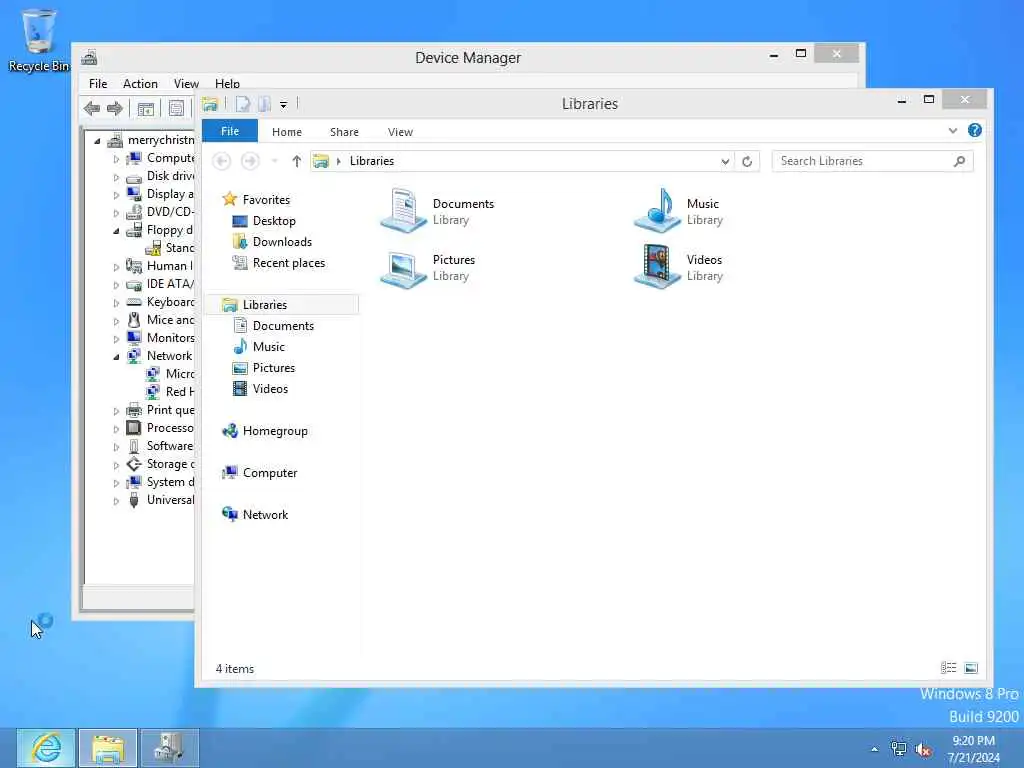Screen dimensions: 1024x768
Task: Open the Music library icon
Action: pyautogui.click(x=656, y=210)
